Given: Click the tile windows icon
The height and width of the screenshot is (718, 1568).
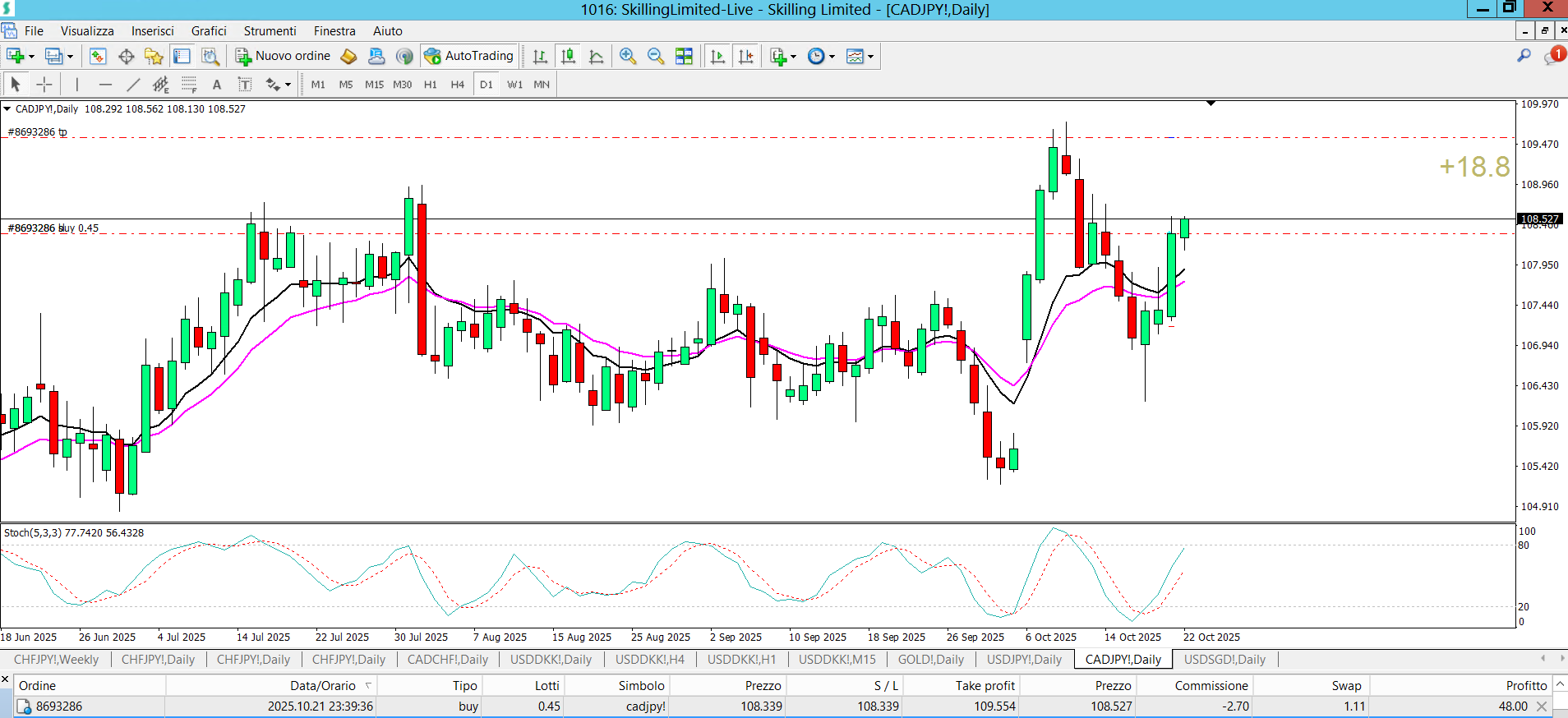Looking at the screenshot, I should click(684, 56).
